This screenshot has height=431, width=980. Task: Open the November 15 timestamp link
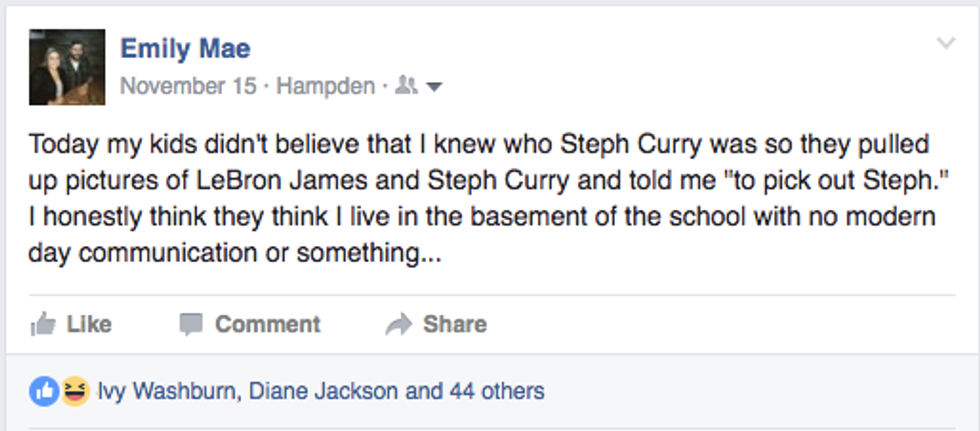188,86
